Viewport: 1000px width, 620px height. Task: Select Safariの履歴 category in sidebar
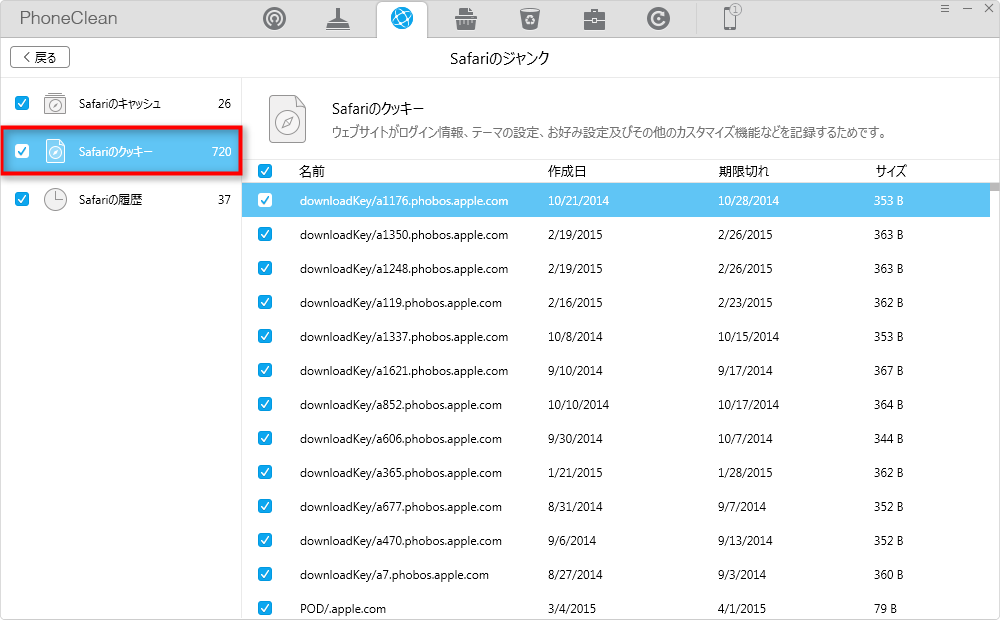121,200
